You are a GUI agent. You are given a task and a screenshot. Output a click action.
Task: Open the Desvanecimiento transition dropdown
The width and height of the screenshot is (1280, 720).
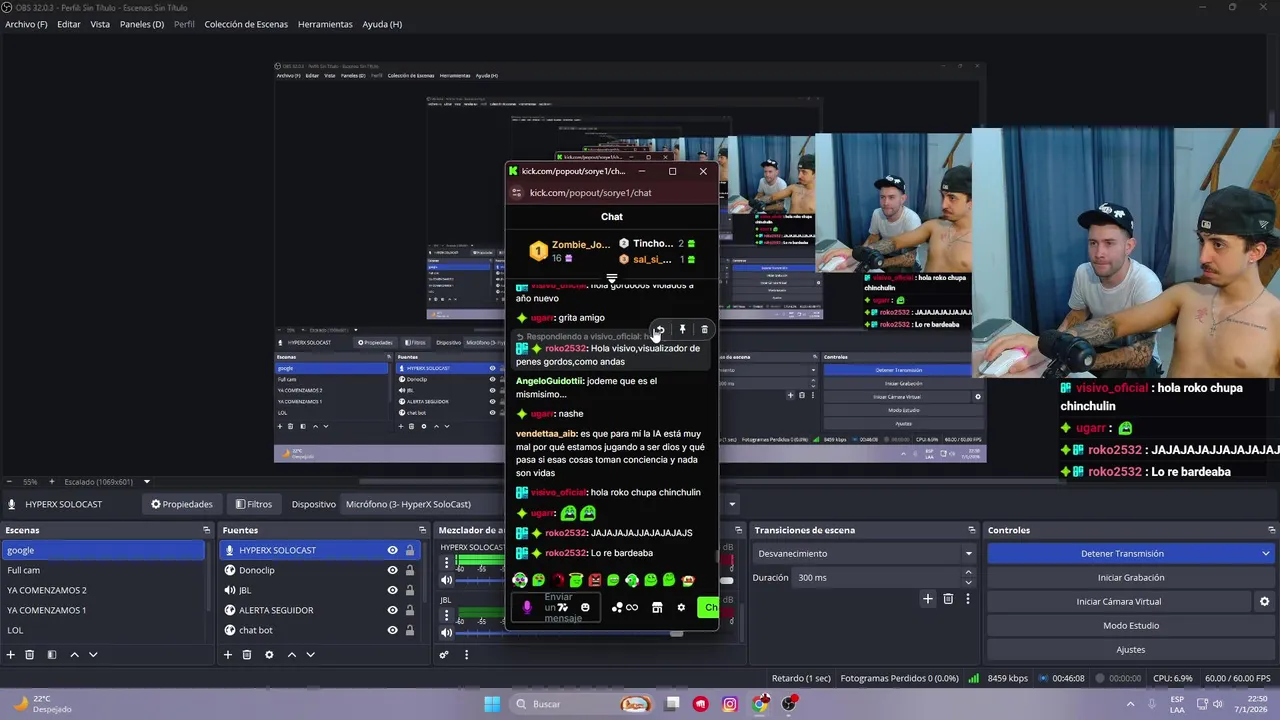[865, 553]
